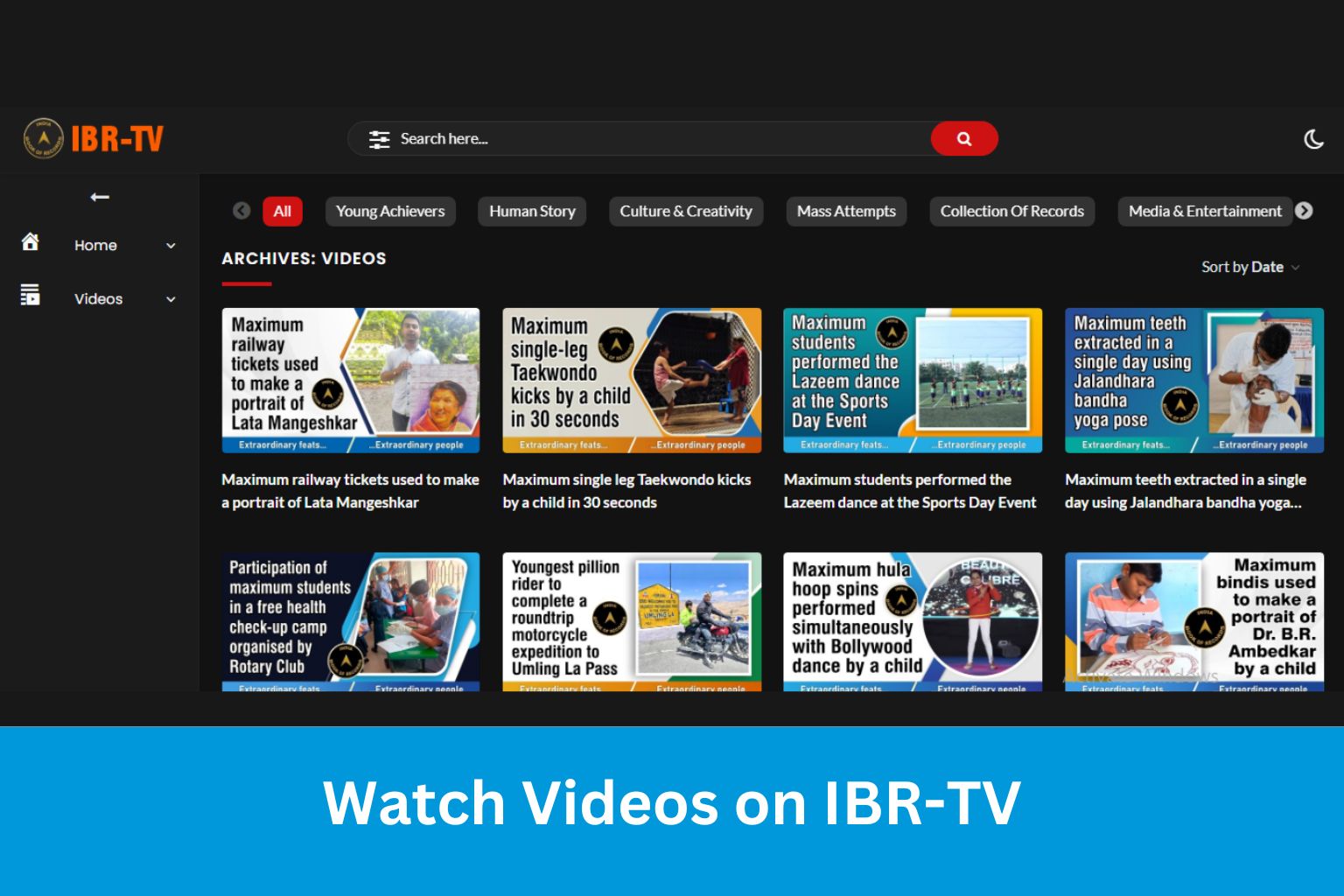The width and height of the screenshot is (1344, 896).
Task: Select the All category filter
Action: pyautogui.click(x=282, y=211)
